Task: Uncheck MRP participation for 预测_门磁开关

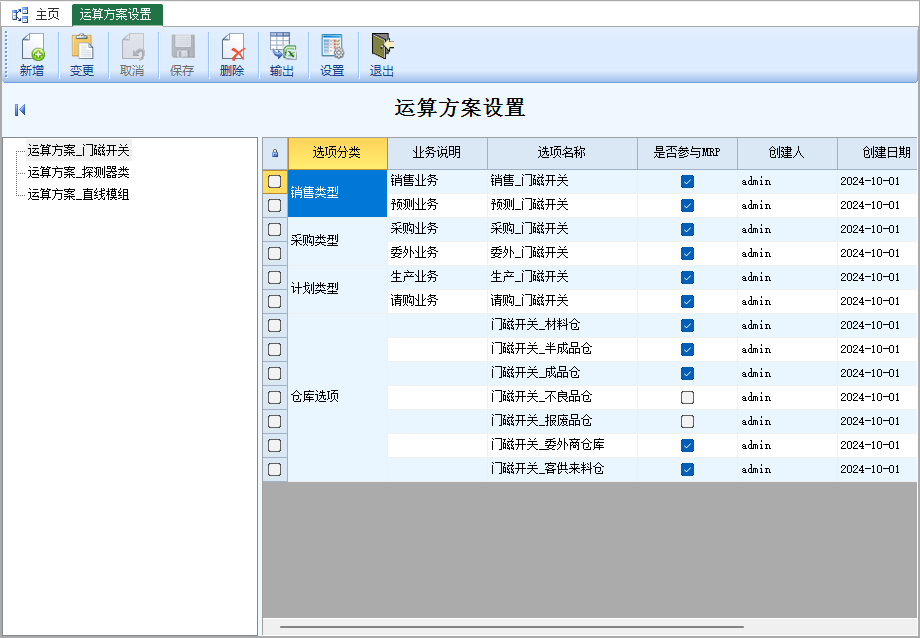Action: (688, 205)
